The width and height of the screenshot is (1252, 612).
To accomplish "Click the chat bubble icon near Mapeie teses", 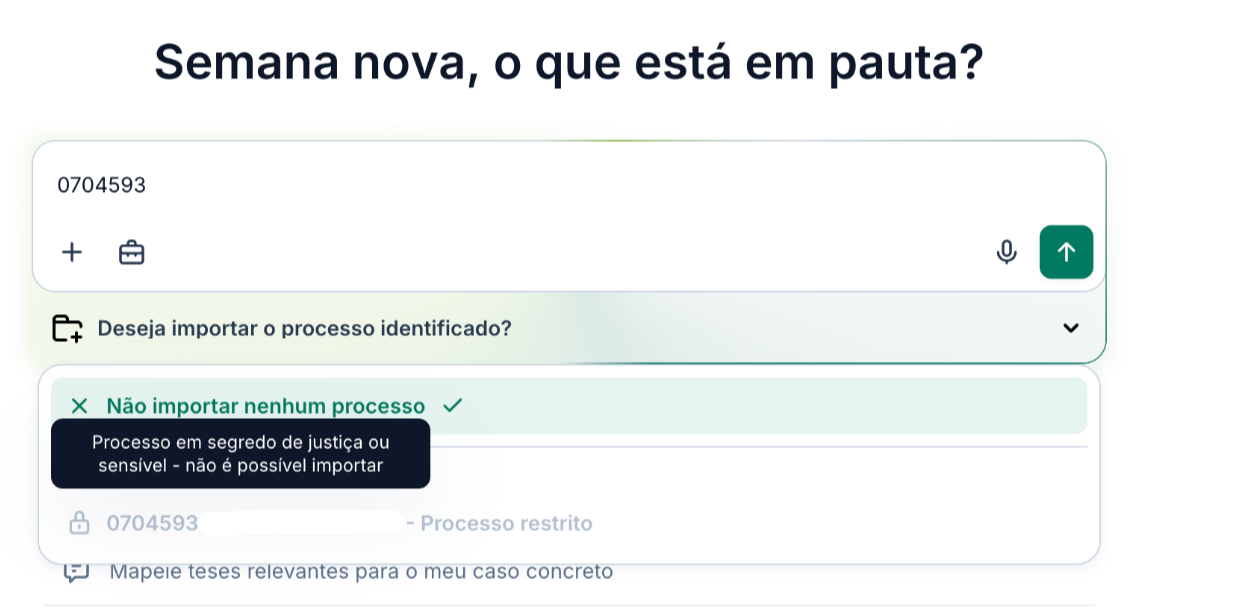I will [x=77, y=573].
